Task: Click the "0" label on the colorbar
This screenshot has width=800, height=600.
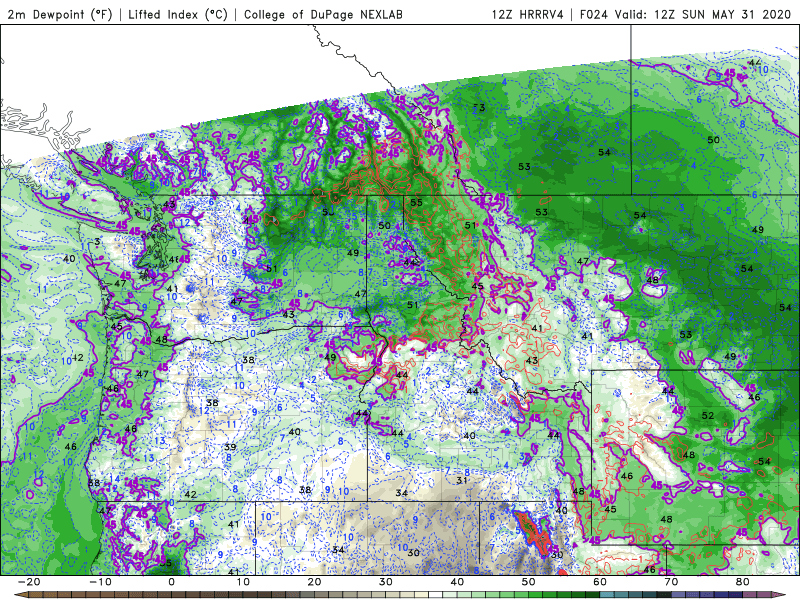Action: [x=171, y=582]
